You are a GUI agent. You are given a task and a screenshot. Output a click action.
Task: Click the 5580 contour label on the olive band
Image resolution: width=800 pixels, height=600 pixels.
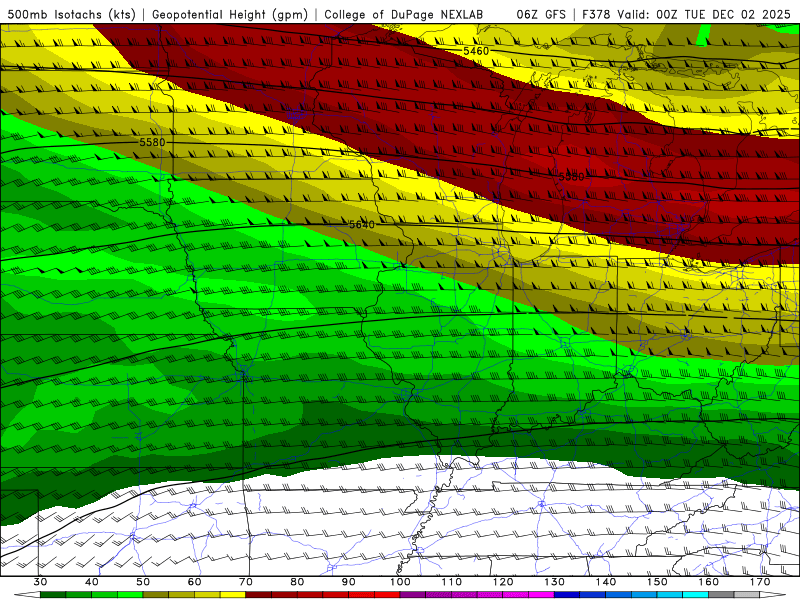click(152, 142)
